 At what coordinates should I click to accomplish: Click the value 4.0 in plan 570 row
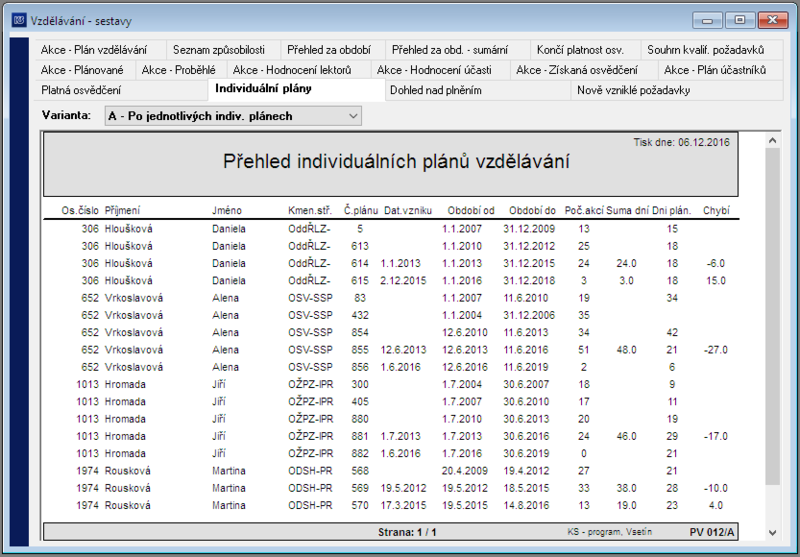716,506
